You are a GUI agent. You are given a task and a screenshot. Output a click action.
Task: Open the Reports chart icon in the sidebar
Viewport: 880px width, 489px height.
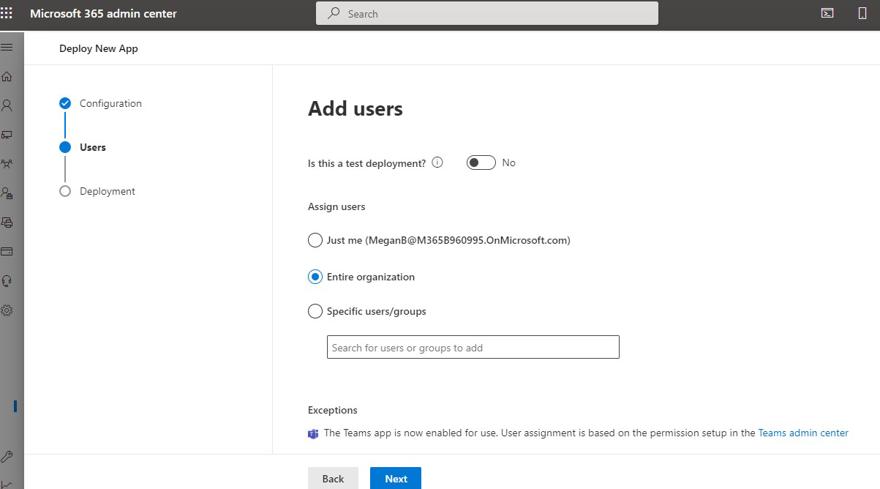[7, 484]
